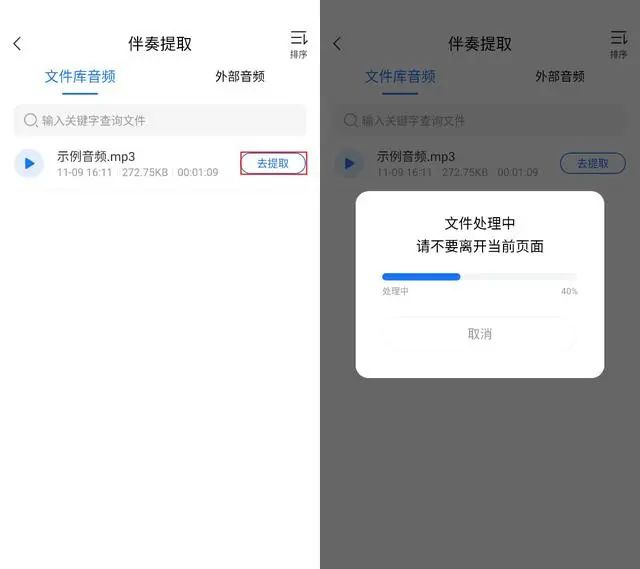640x569 pixels.
Task: Click 去提取 button on dimmed right screen
Action: click(593, 163)
